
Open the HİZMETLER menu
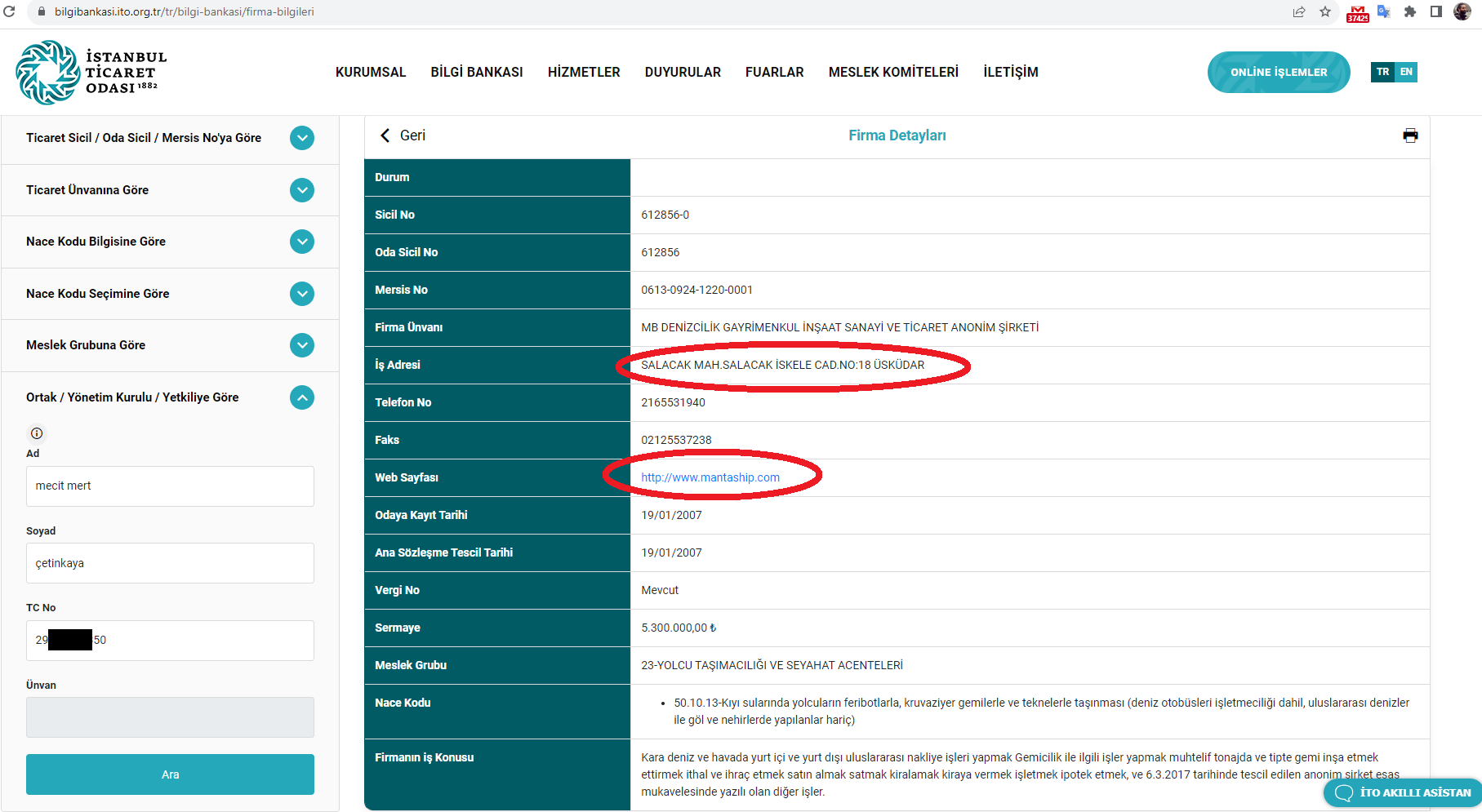584,72
